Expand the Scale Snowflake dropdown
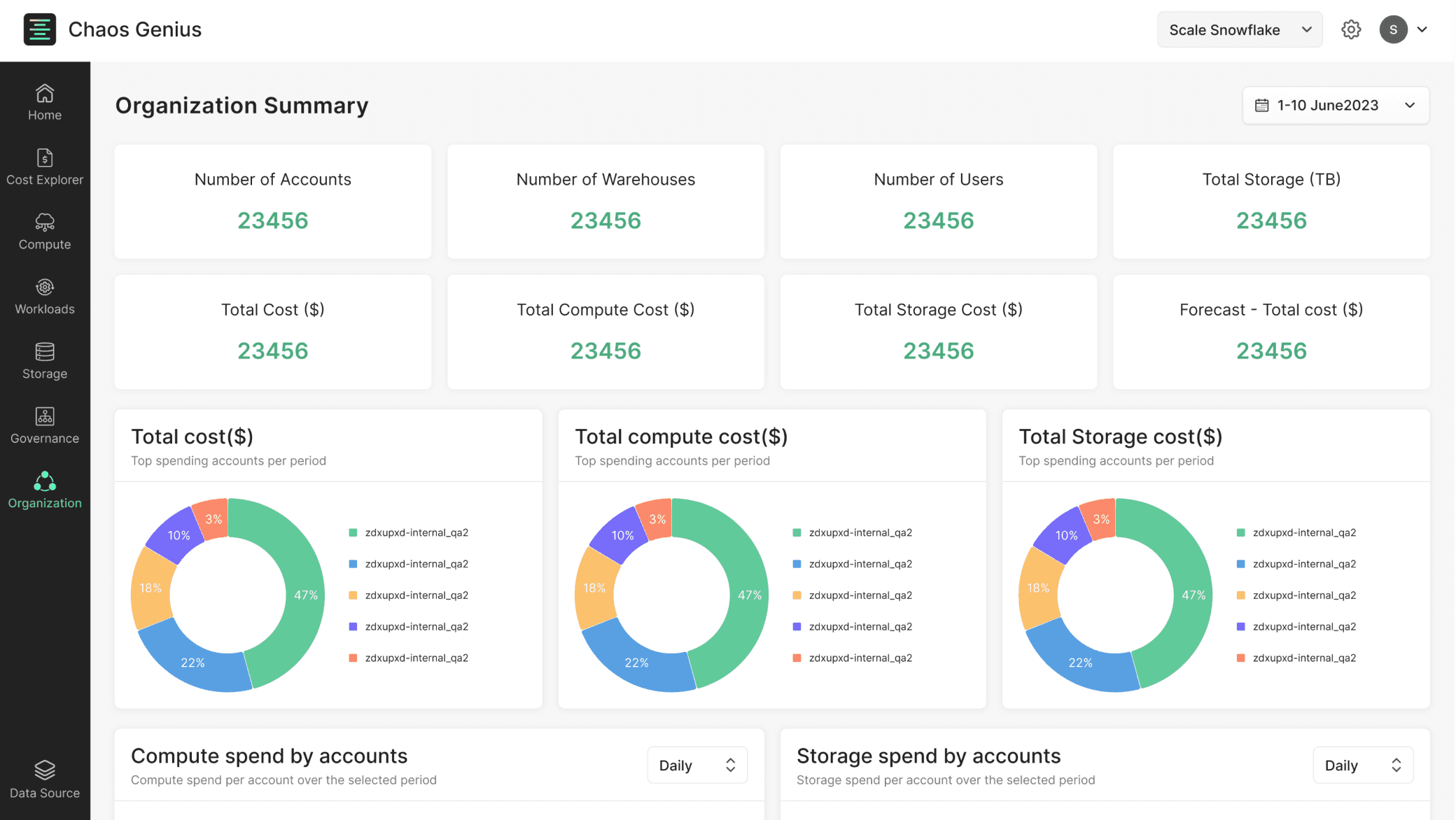 [x=1240, y=29]
